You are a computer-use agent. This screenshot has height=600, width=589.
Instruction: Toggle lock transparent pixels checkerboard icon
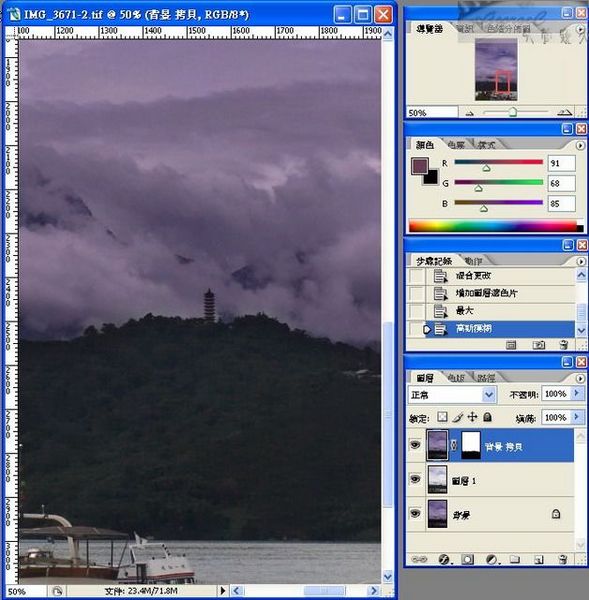(442, 417)
